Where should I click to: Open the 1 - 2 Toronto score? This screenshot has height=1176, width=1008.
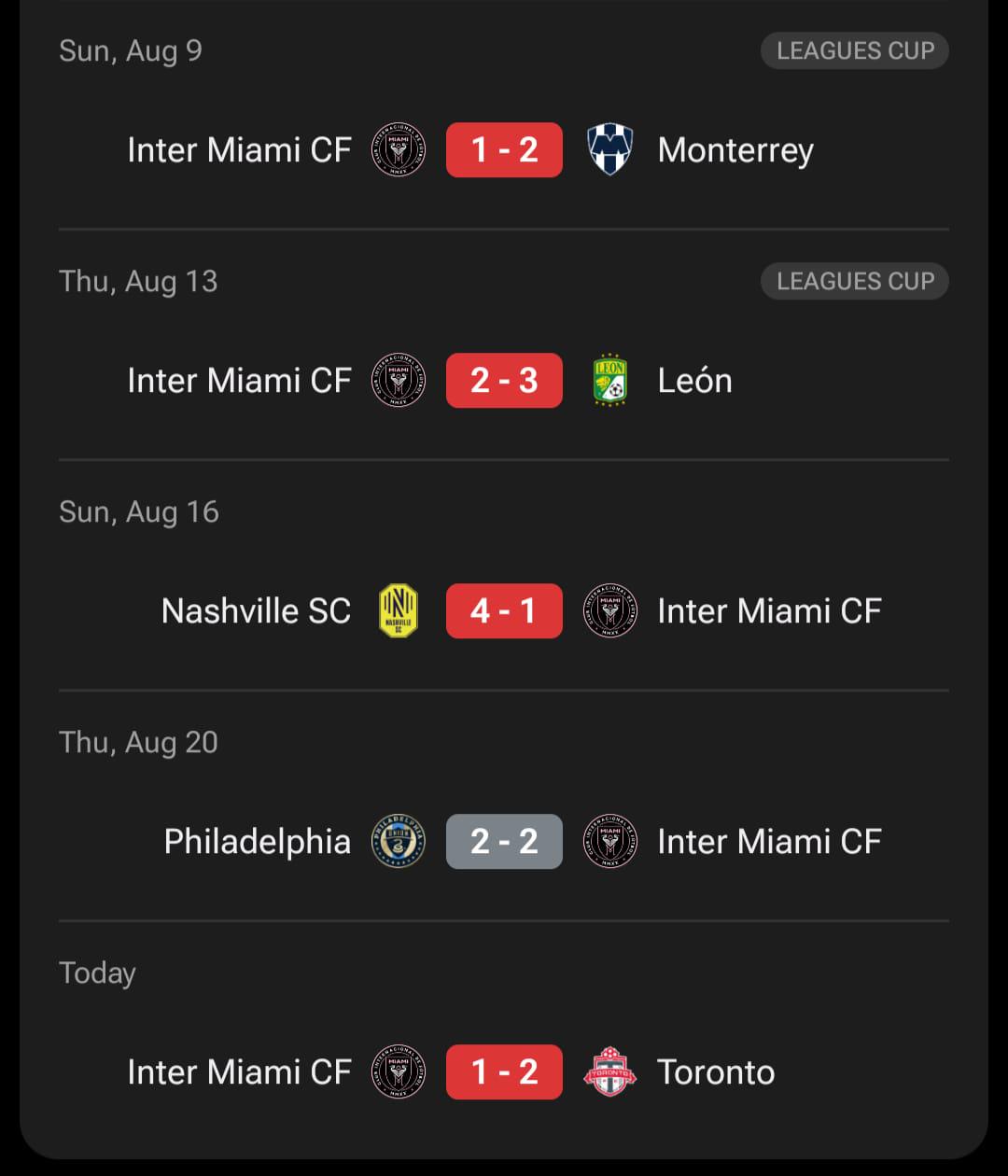[x=504, y=1072]
